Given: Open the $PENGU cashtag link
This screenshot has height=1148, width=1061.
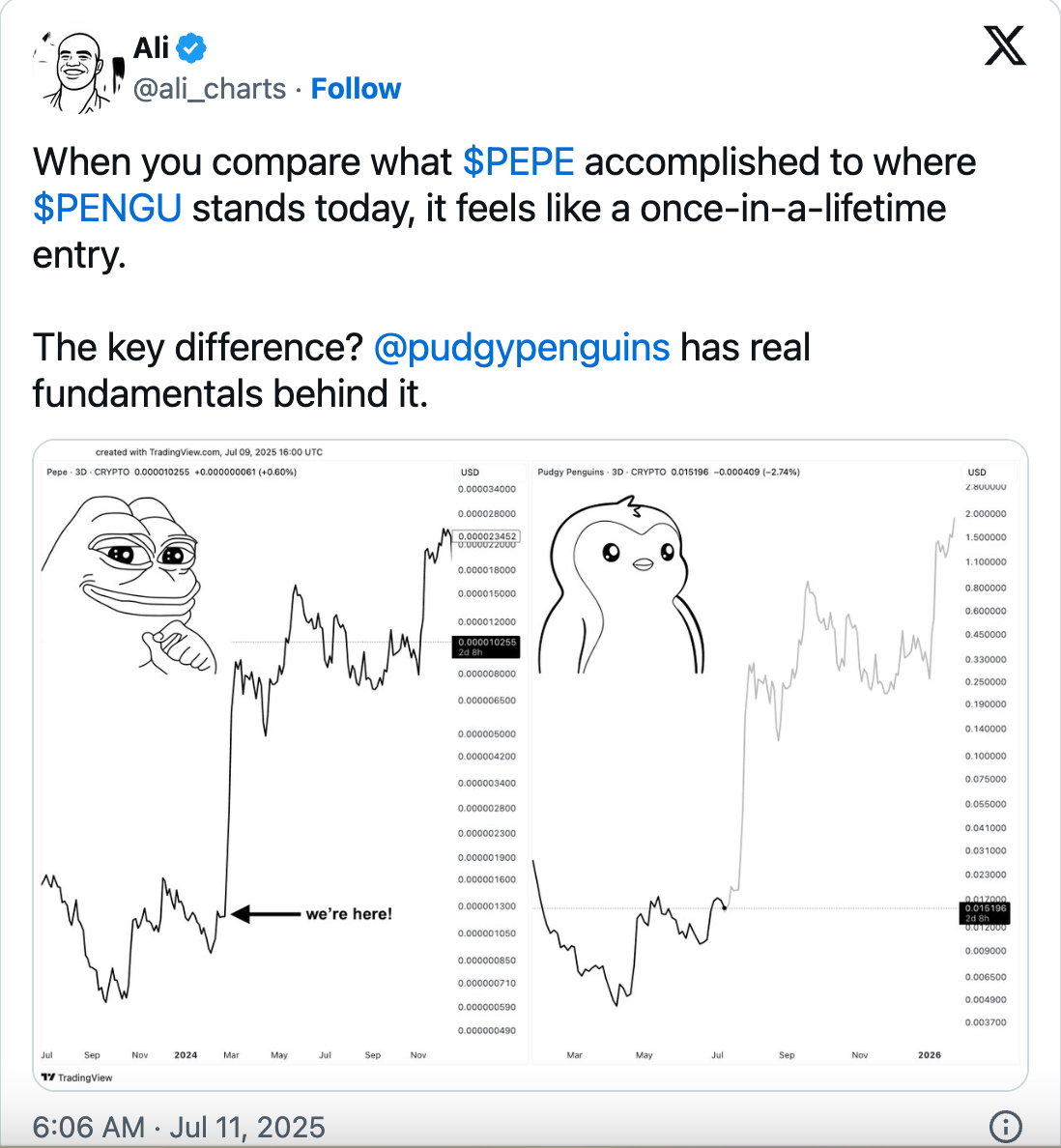Looking at the screenshot, I should click(107, 209).
